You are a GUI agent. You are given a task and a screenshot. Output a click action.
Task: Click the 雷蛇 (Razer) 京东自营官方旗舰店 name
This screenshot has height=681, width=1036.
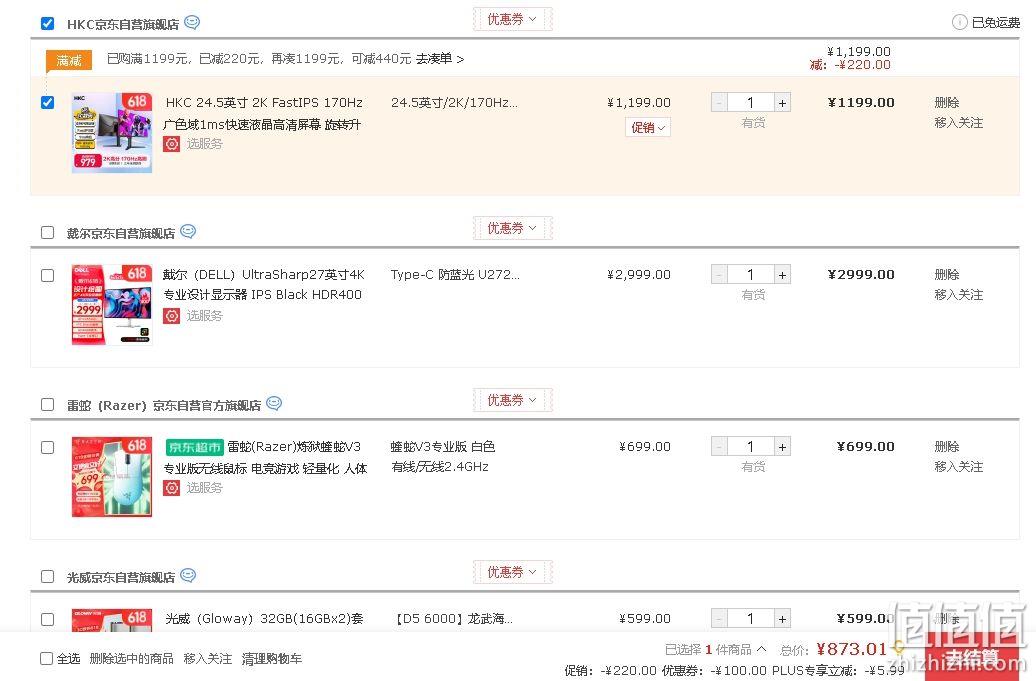164,405
